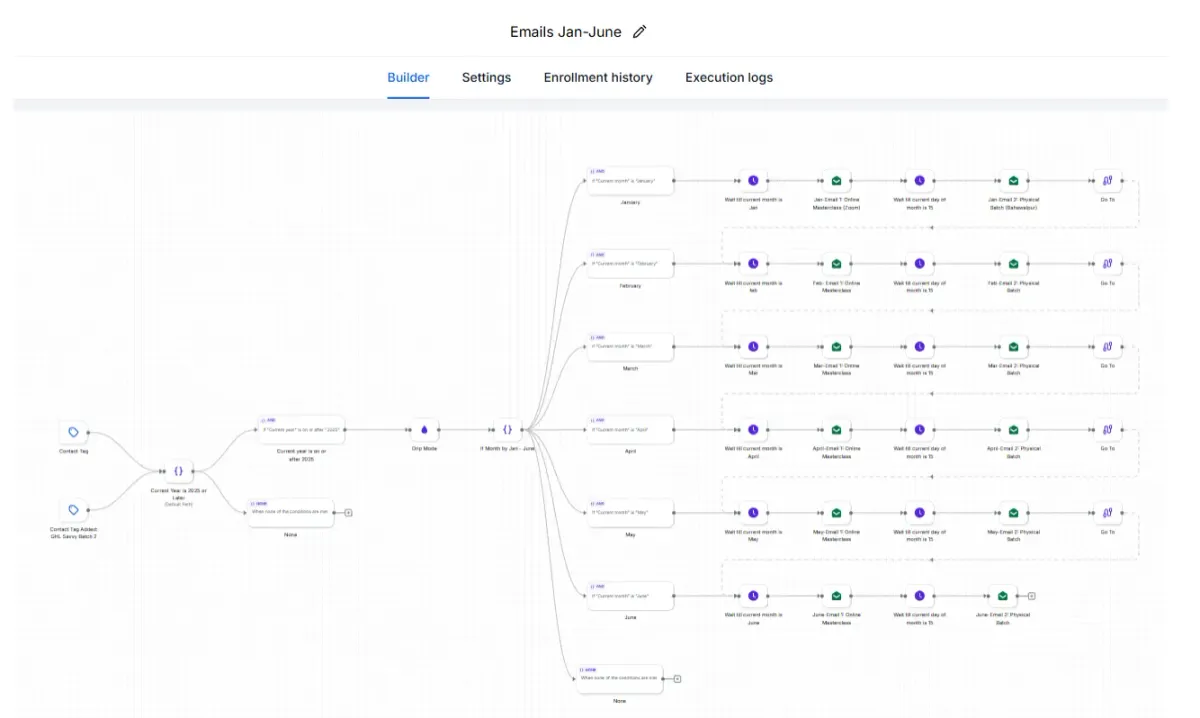1200x718 pixels.
Task: Open the Current Year is 2025 or Later condition
Action: click(178, 470)
